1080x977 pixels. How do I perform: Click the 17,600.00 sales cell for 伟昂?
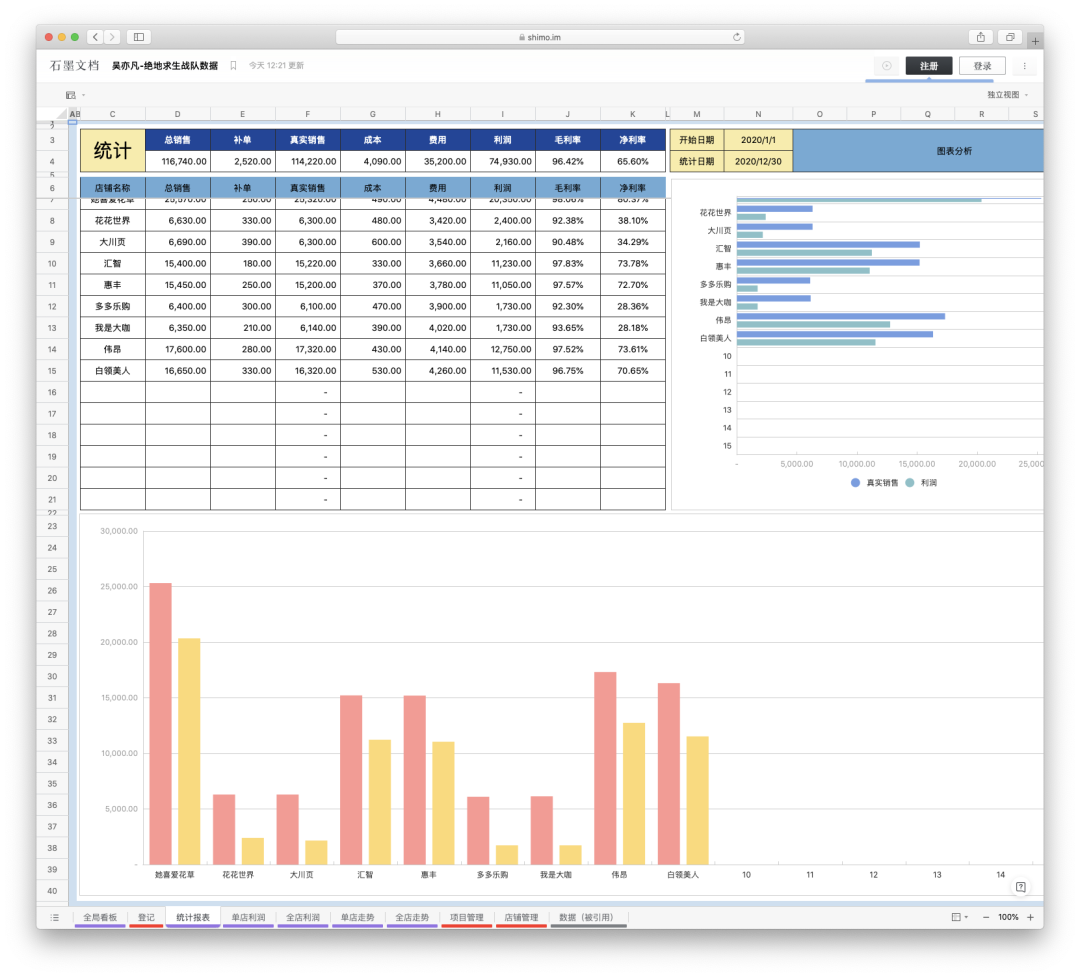coord(178,349)
